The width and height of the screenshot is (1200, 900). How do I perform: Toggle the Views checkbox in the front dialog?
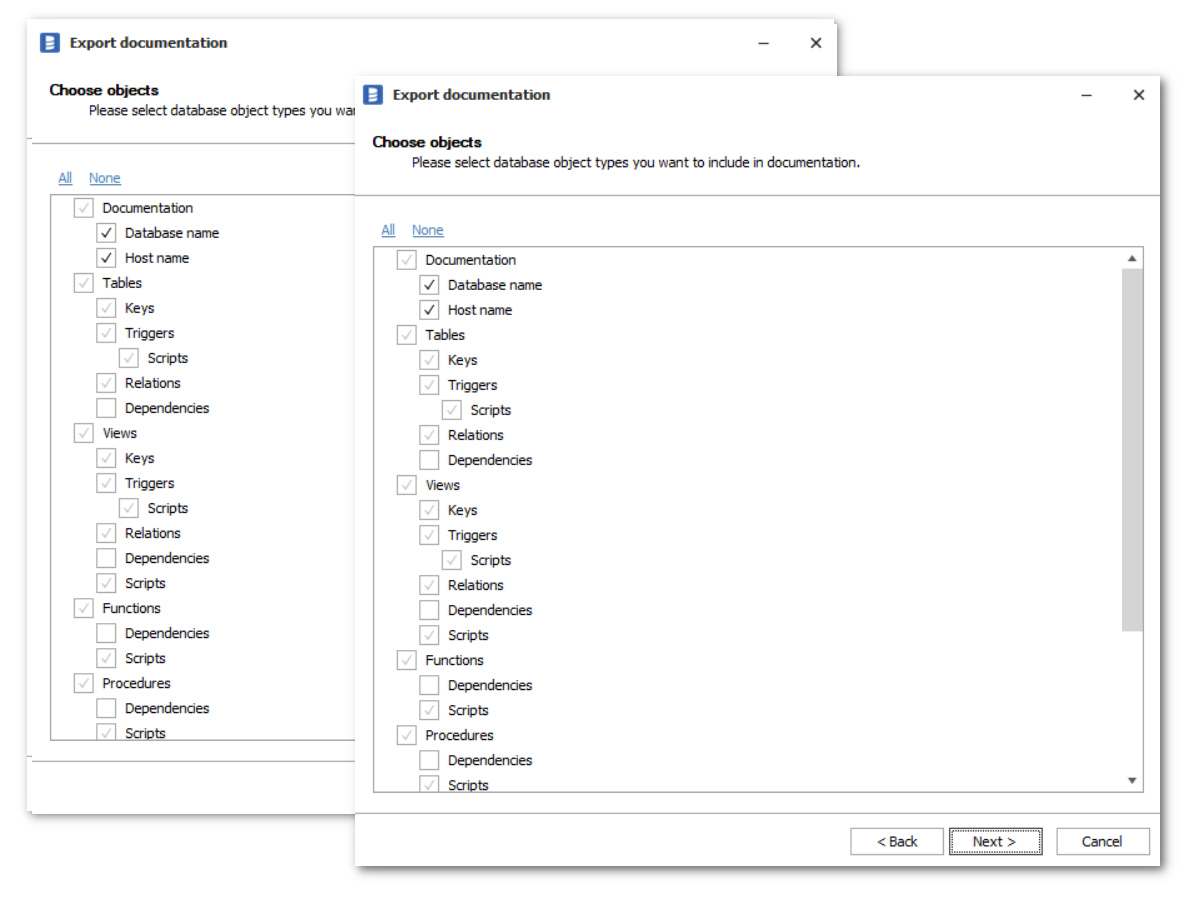407,485
